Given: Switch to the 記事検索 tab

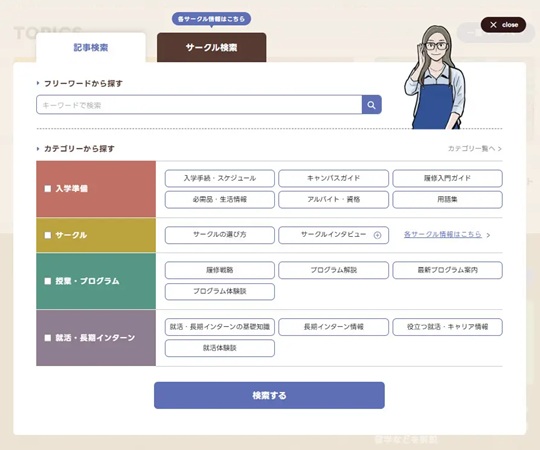Looking at the screenshot, I should click(x=91, y=48).
